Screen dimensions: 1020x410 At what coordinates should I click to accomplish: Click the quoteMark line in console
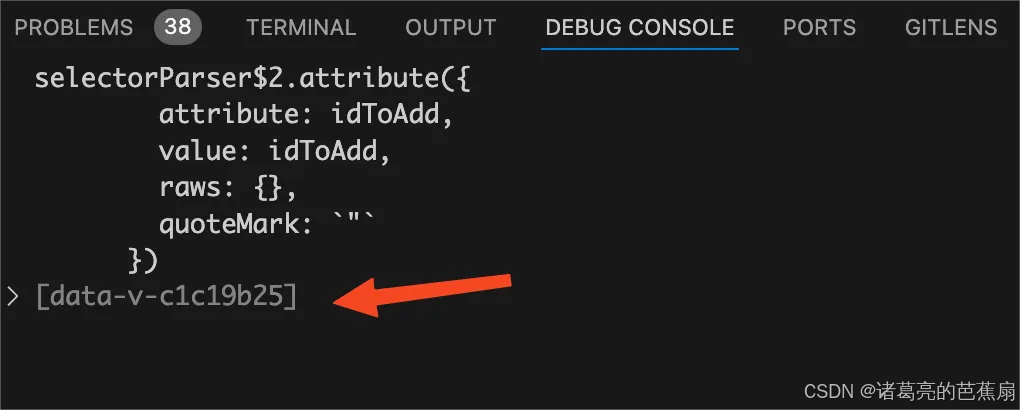click(x=267, y=225)
